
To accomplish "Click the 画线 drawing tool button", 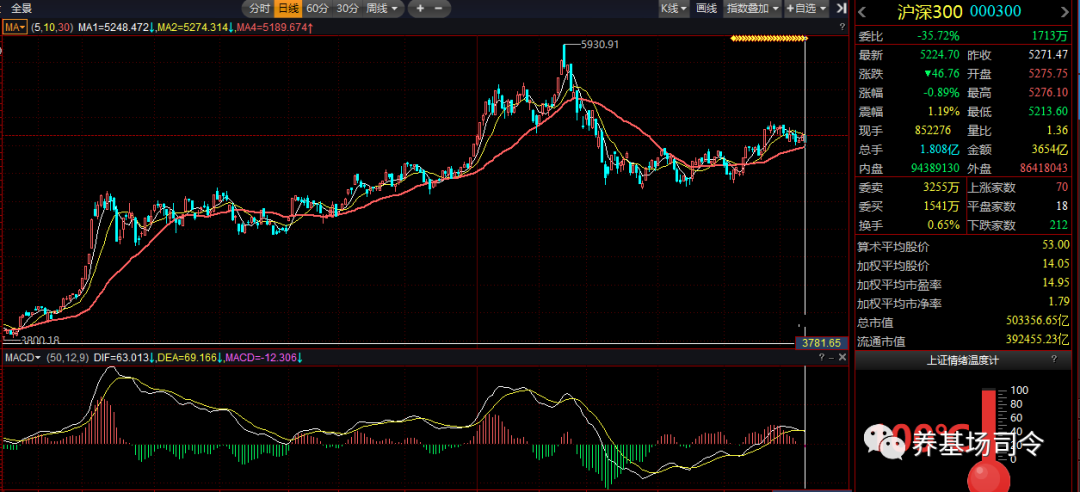I will click(x=706, y=8).
